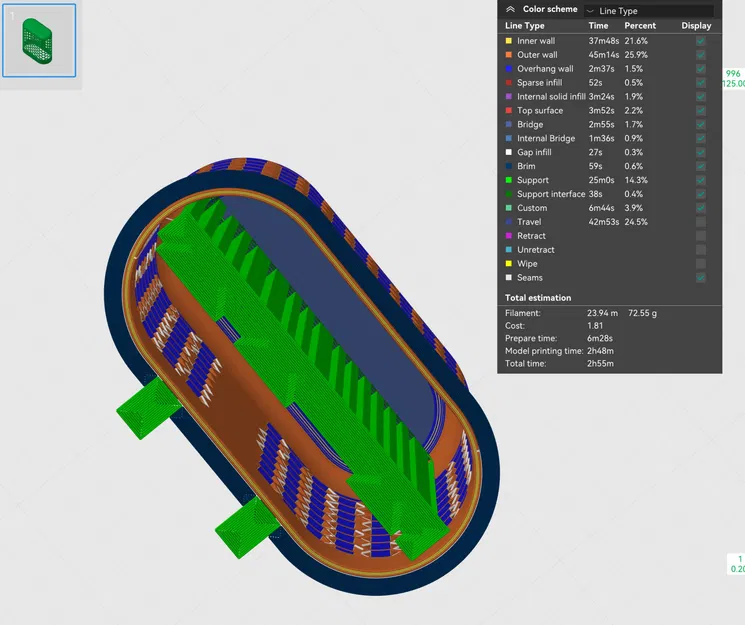Click the dark blue Brim swatch
This screenshot has height=625, width=745.
click(x=509, y=166)
